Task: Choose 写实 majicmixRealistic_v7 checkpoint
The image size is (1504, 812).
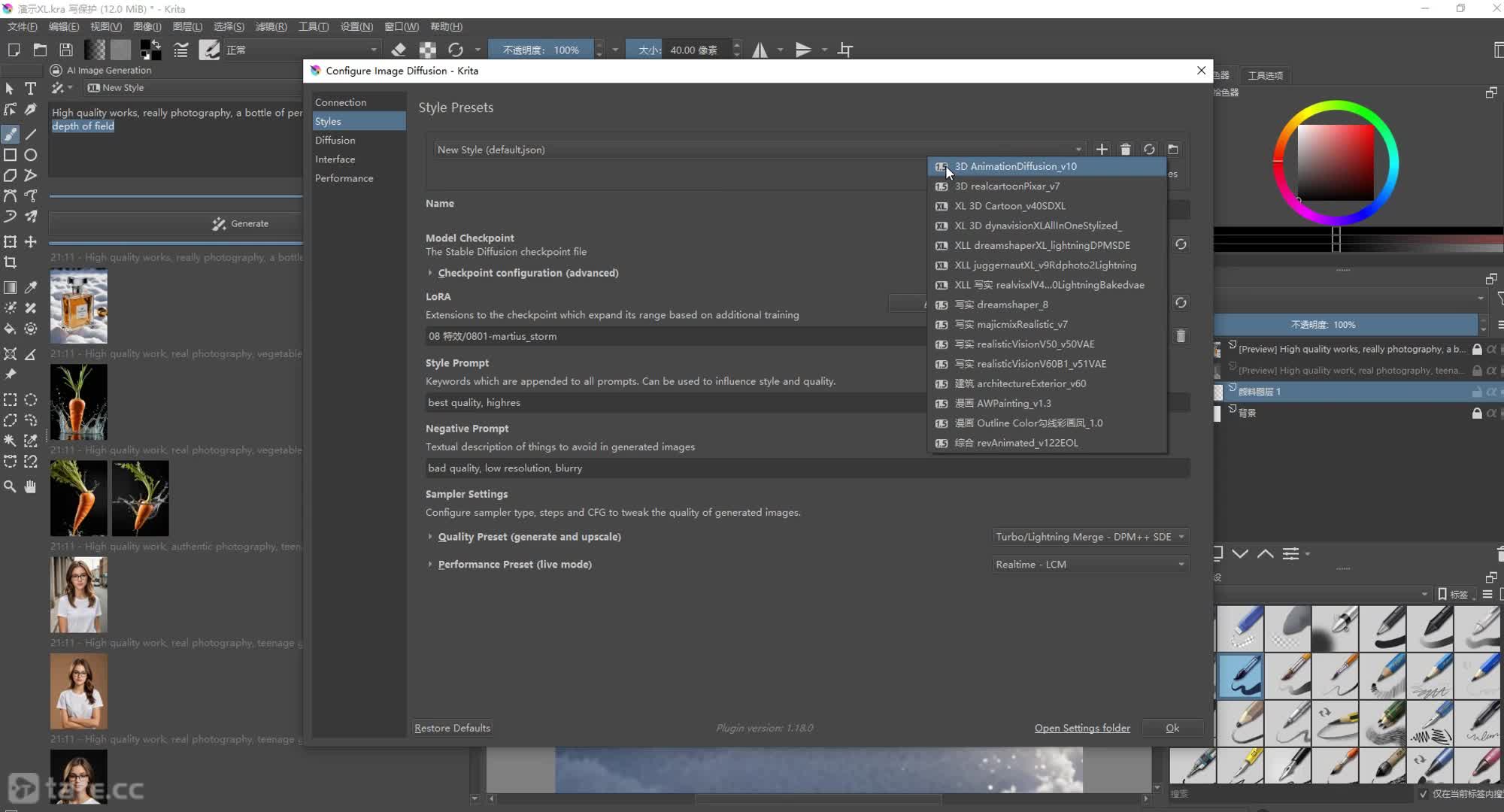Action: (x=1048, y=324)
